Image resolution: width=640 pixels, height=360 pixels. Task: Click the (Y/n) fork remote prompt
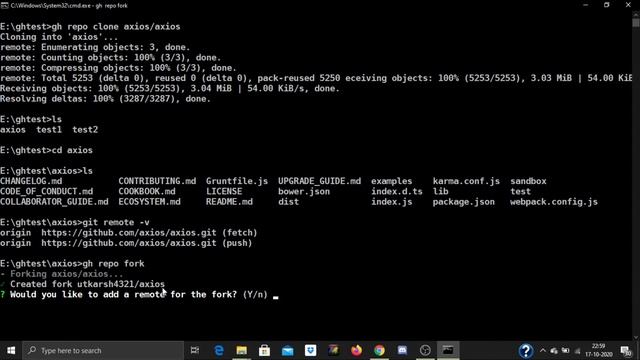tap(255, 295)
